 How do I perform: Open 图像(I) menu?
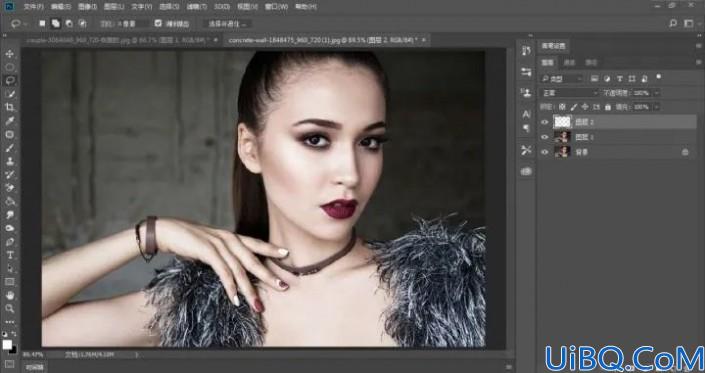[88, 7]
